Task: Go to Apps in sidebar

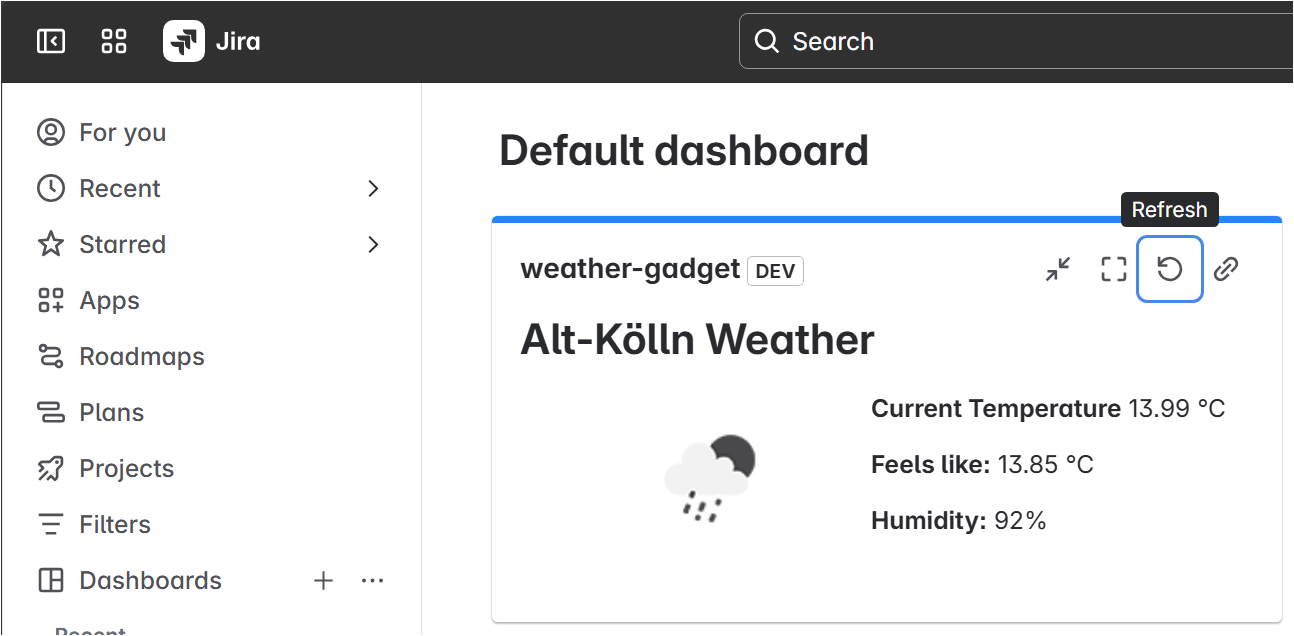Action: (x=109, y=300)
